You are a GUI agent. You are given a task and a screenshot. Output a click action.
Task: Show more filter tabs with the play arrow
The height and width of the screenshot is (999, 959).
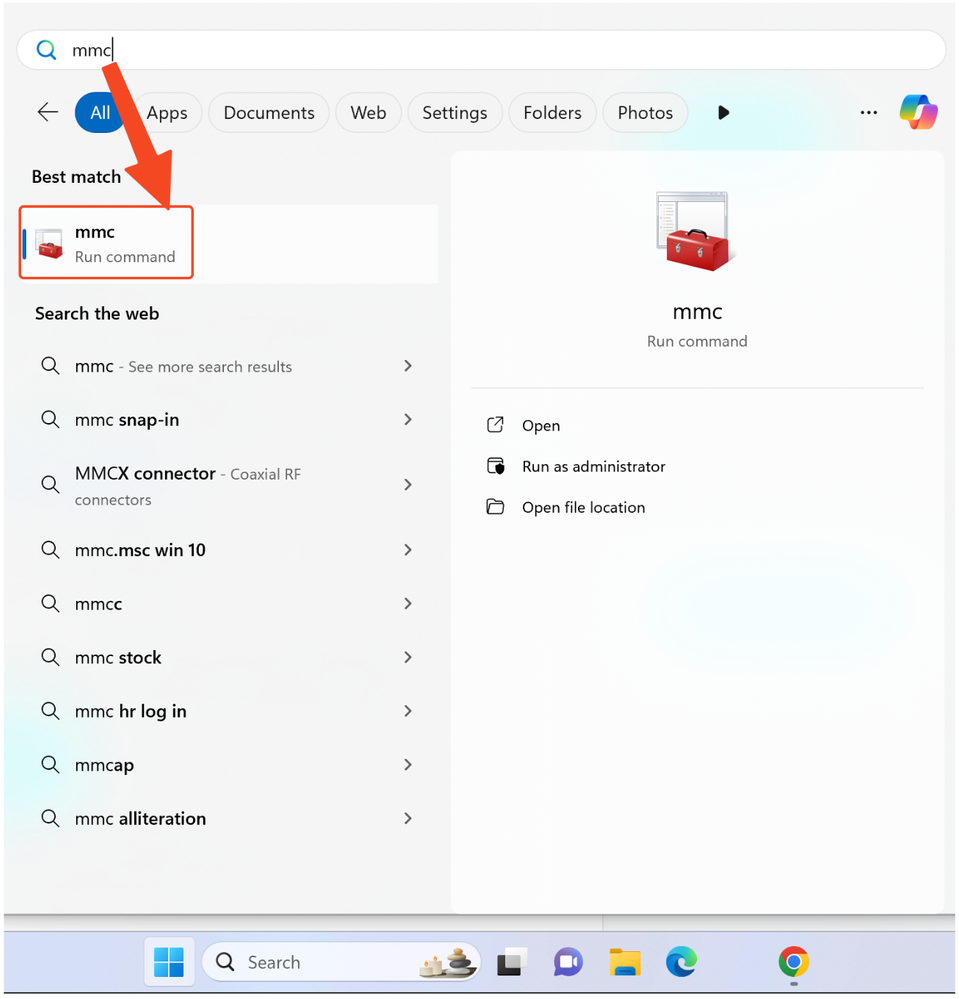723,113
